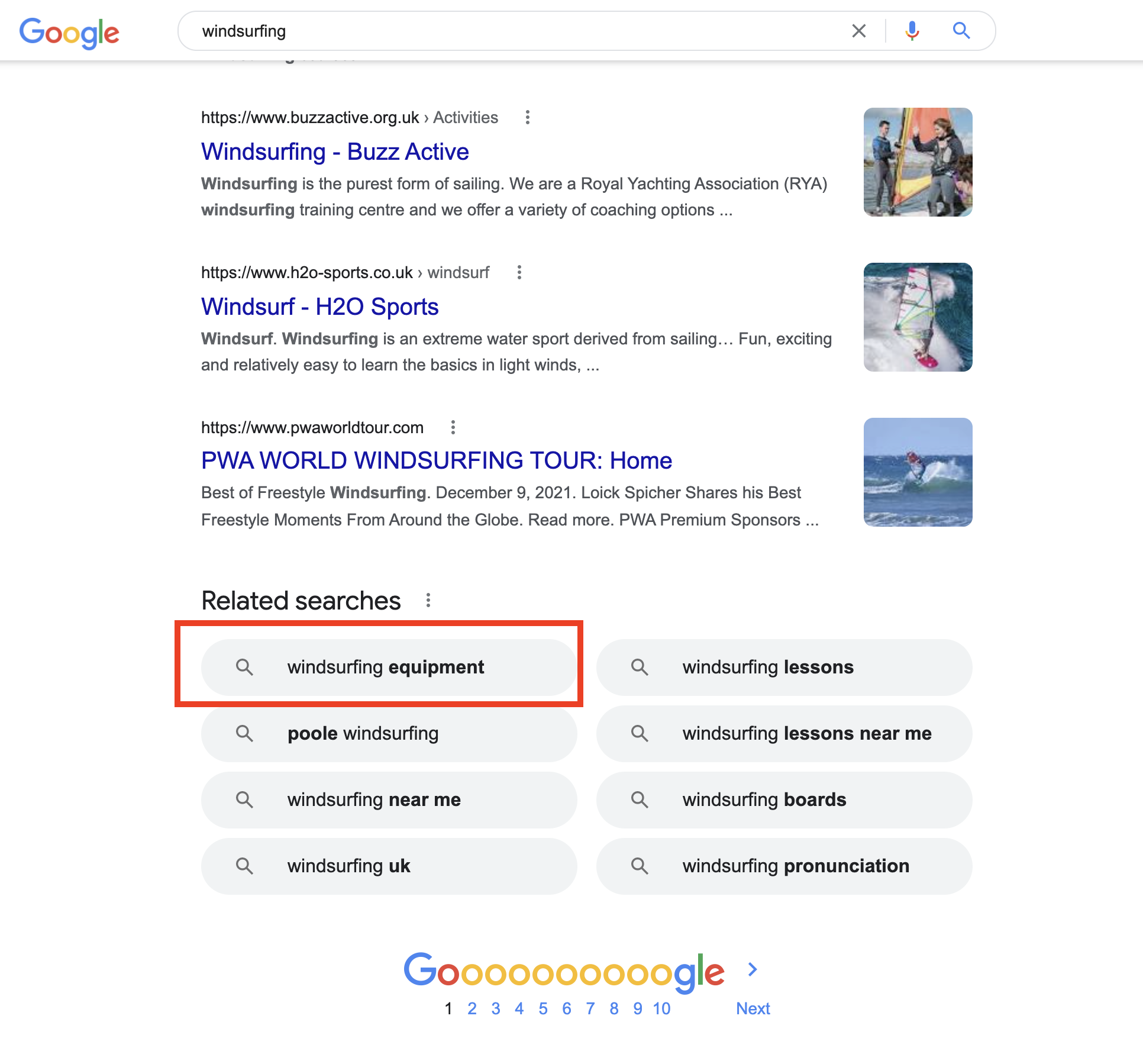Go to results page 2
This screenshot has width=1143, height=1064.
[x=472, y=1008]
